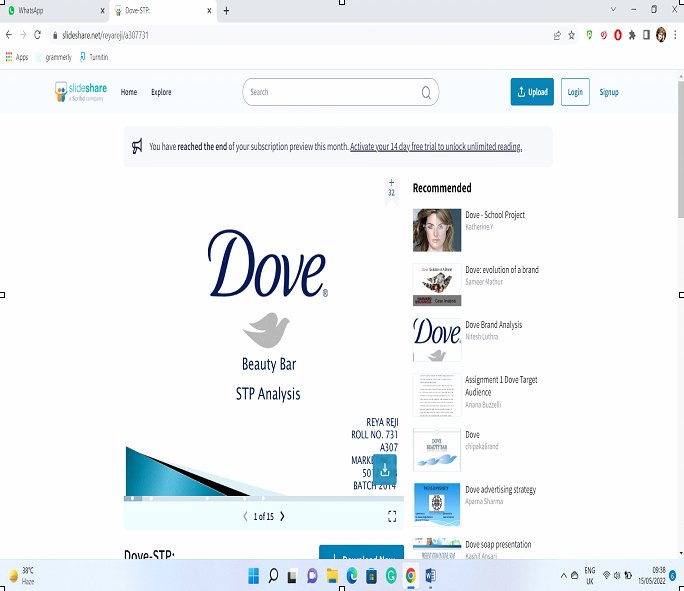684x591 pixels.
Task: Click the download icon on the slide
Action: click(x=385, y=470)
